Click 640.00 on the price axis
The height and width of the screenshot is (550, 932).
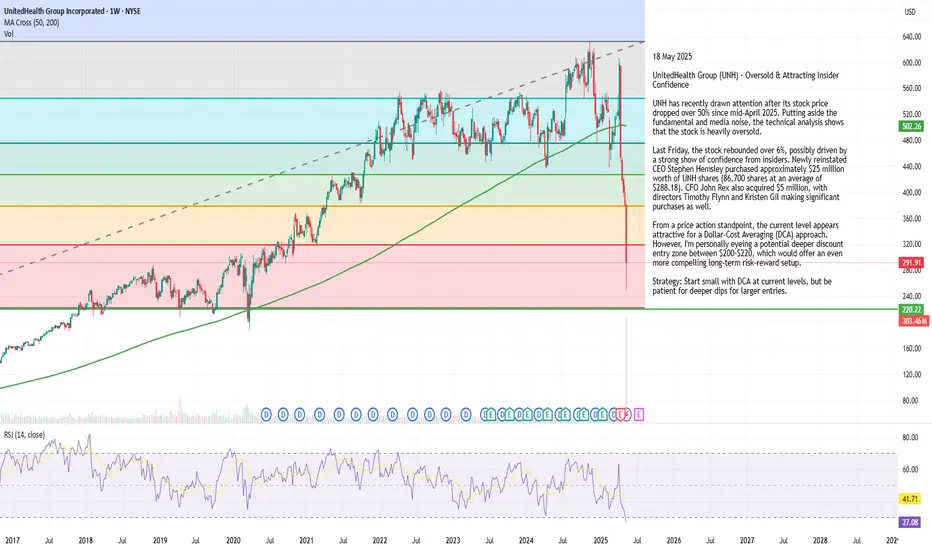point(911,37)
